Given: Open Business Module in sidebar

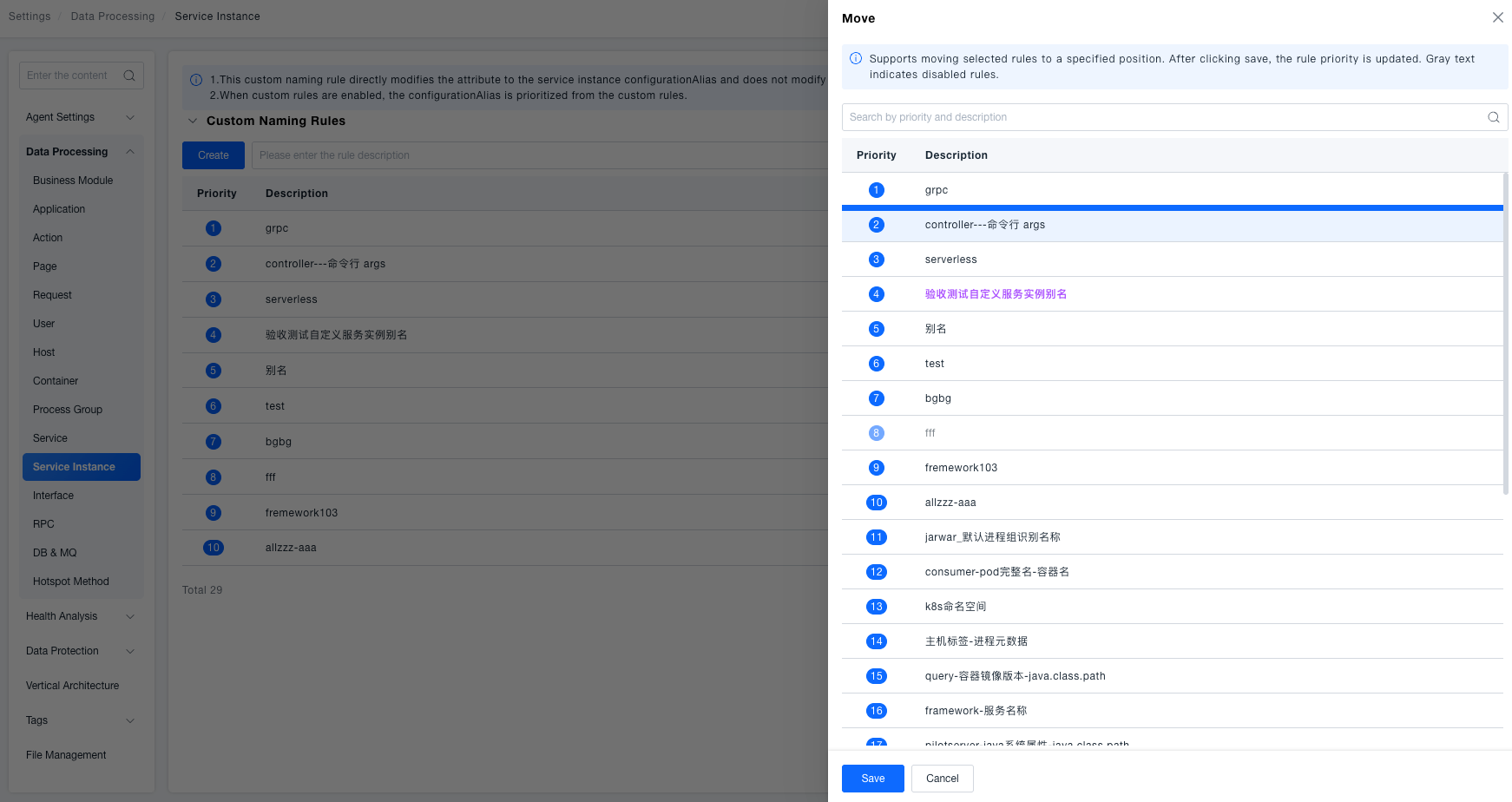Looking at the screenshot, I should (x=73, y=181).
